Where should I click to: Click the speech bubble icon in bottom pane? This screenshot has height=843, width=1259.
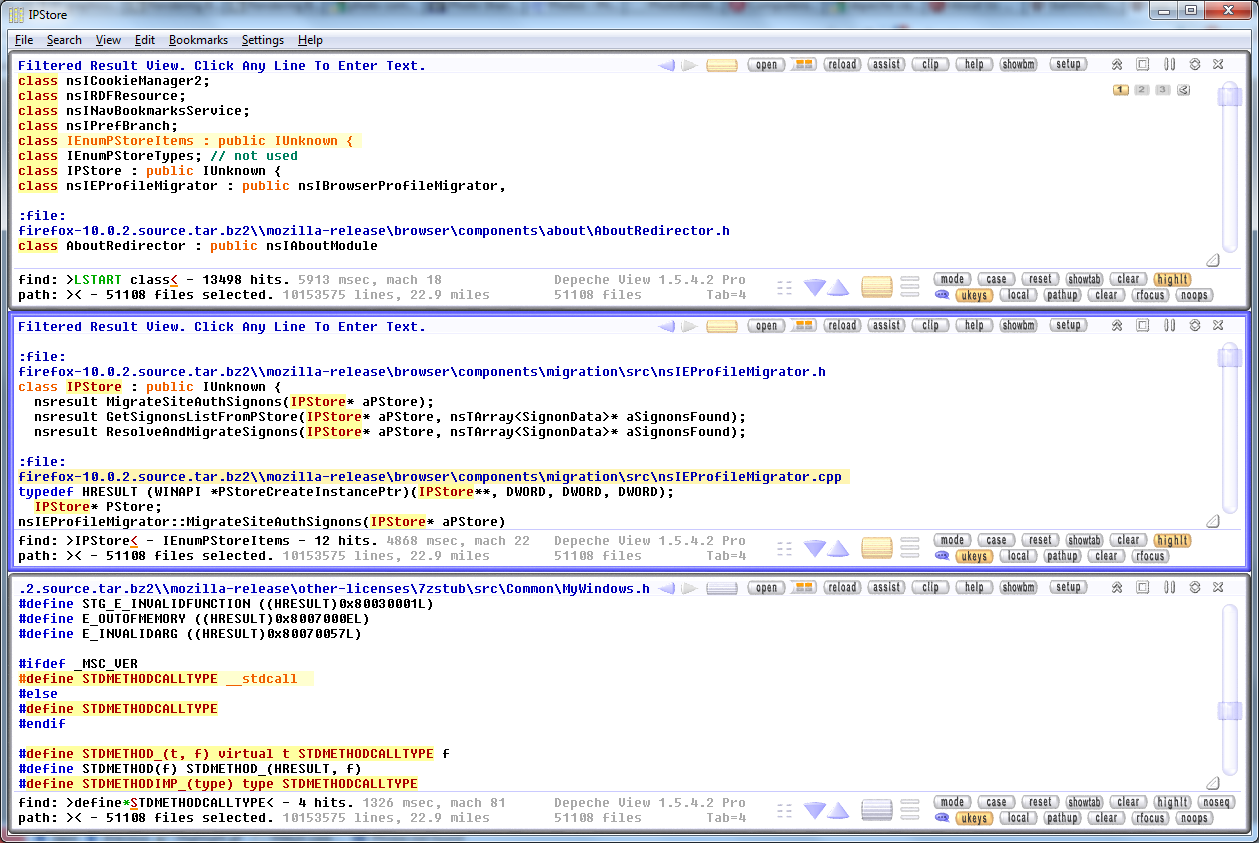(x=941, y=818)
